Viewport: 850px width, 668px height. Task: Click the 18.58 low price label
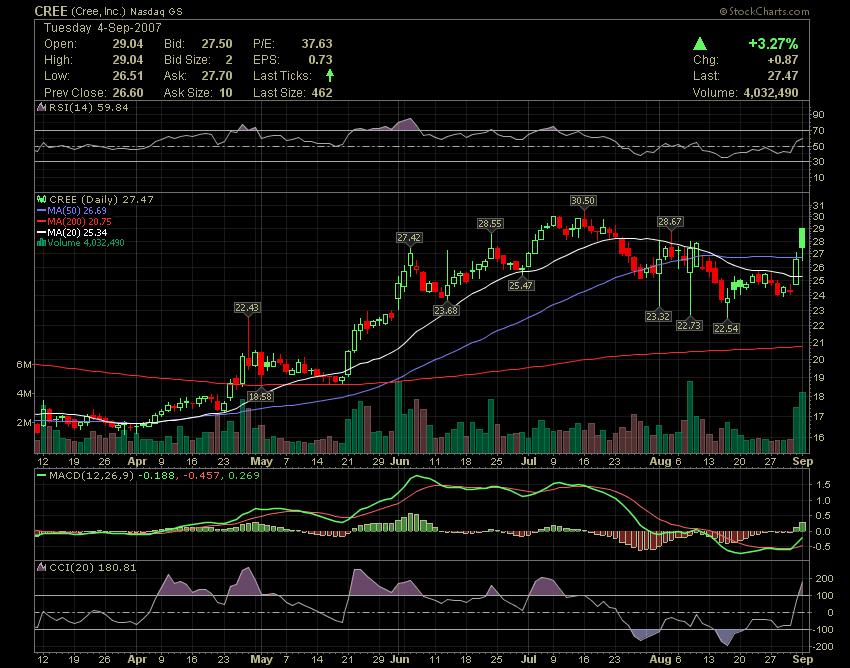260,396
